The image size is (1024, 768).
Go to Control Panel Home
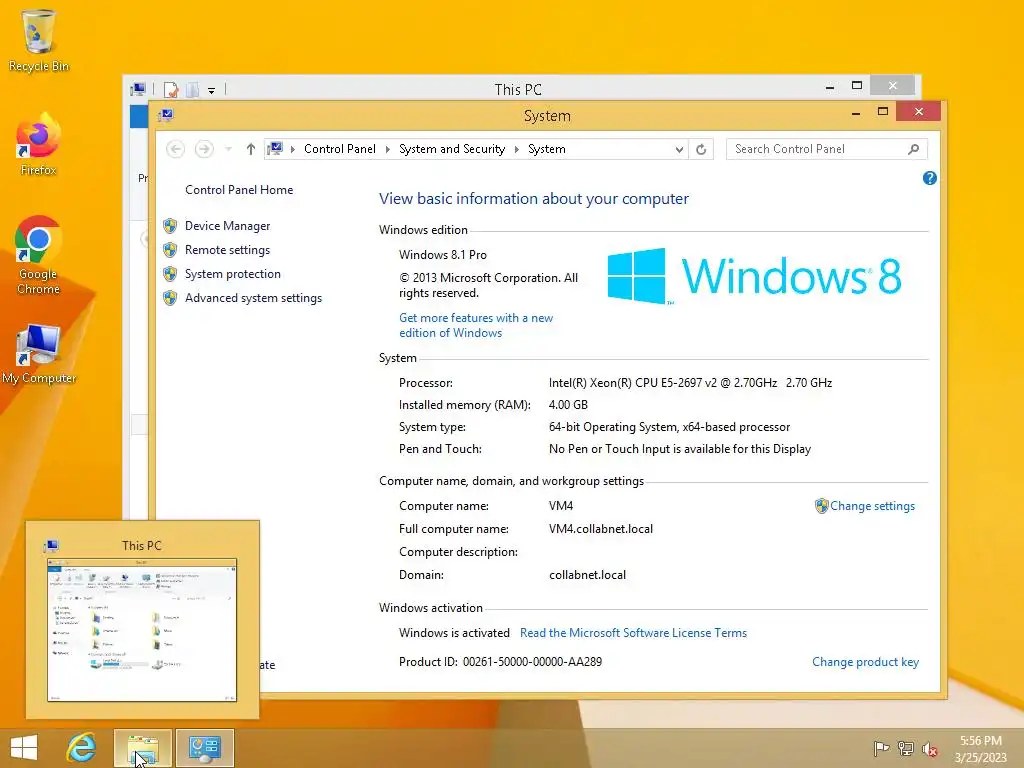239,190
